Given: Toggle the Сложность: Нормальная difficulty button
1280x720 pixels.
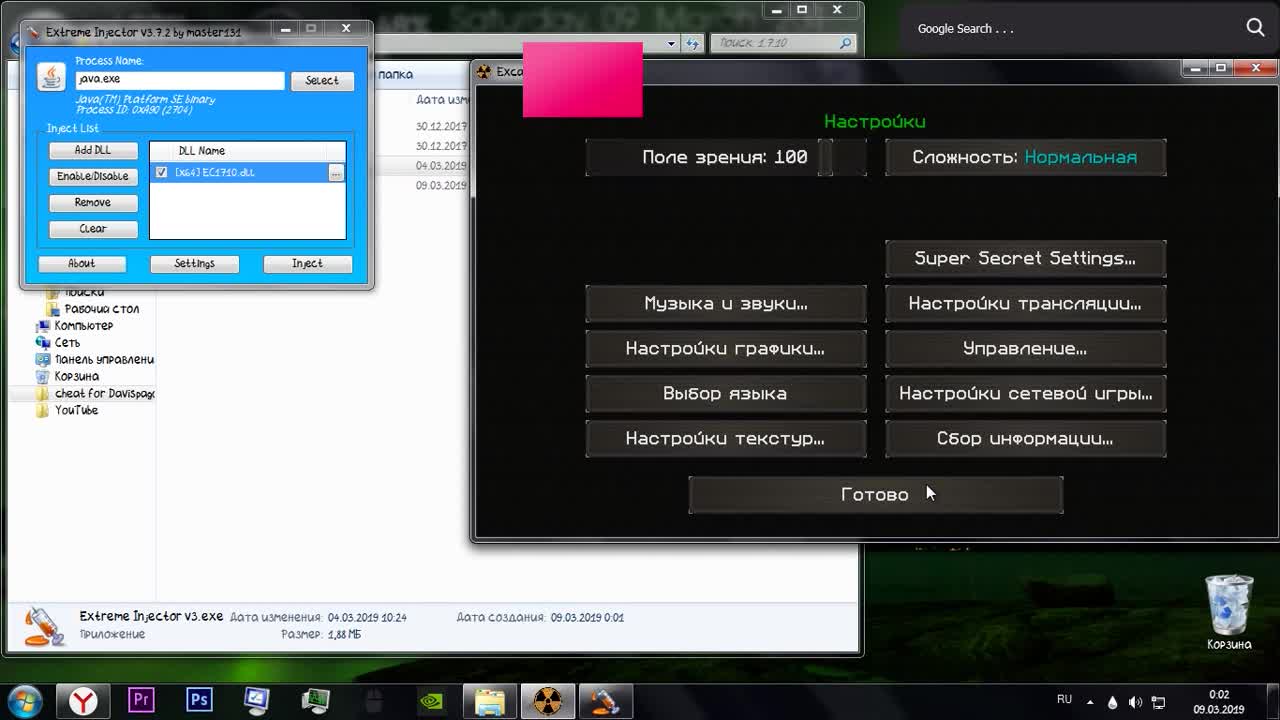Looking at the screenshot, I should 1025,157.
